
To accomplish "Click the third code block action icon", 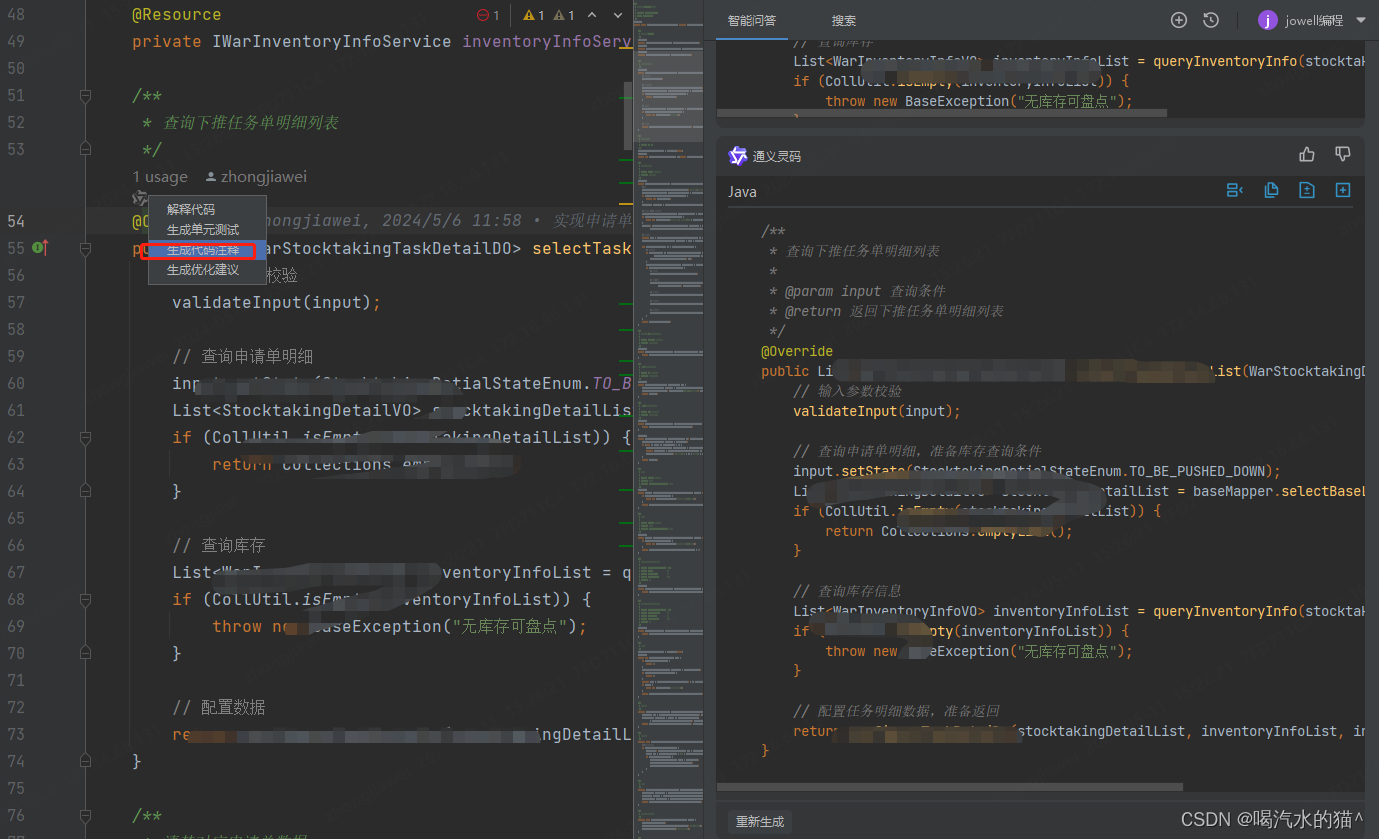I will click(x=1307, y=190).
